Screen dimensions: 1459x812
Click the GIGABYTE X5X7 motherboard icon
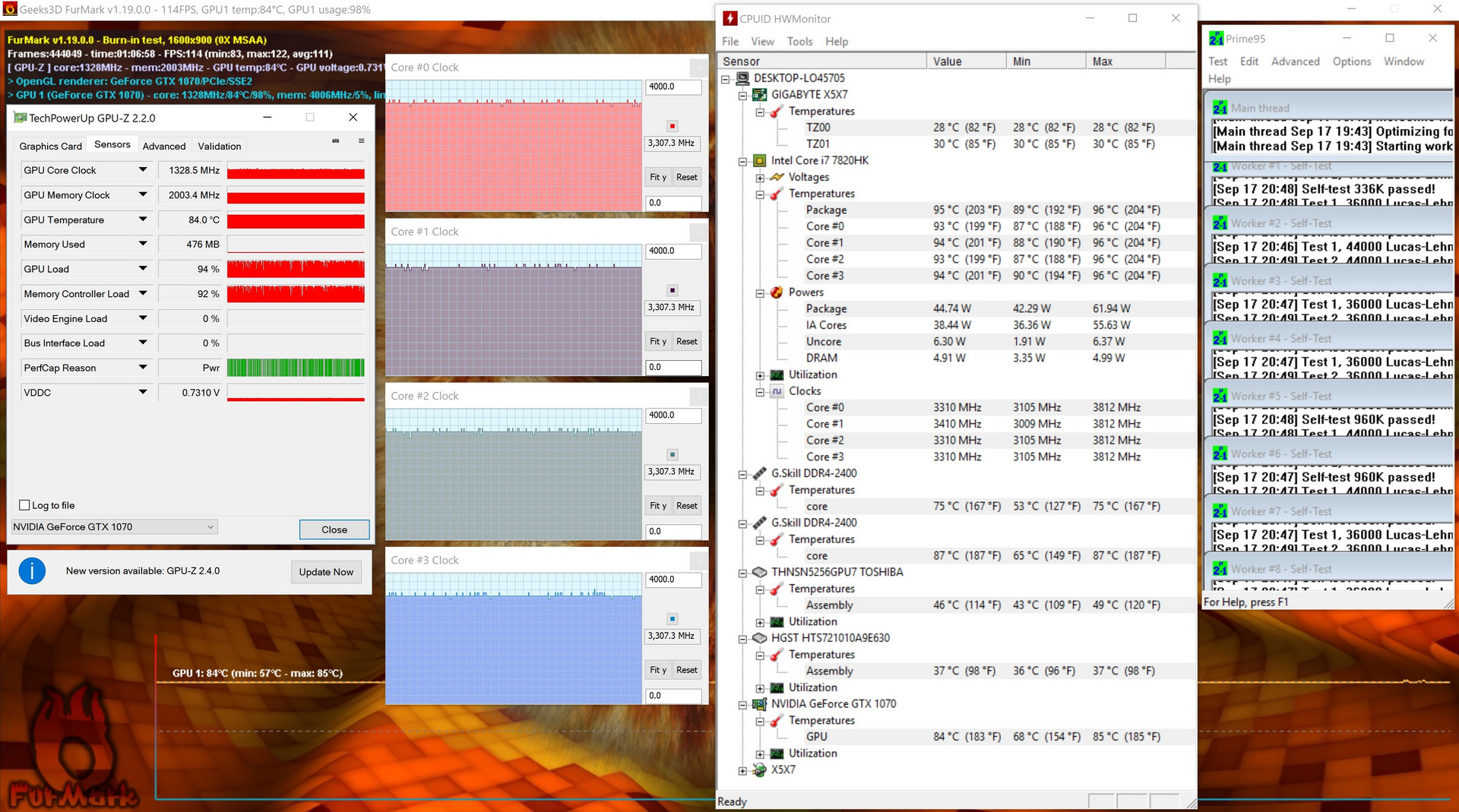pos(759,95)
